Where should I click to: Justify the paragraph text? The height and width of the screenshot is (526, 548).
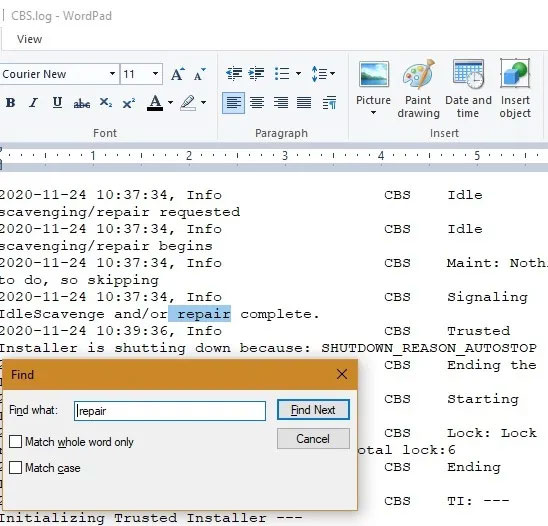(304, 103)
